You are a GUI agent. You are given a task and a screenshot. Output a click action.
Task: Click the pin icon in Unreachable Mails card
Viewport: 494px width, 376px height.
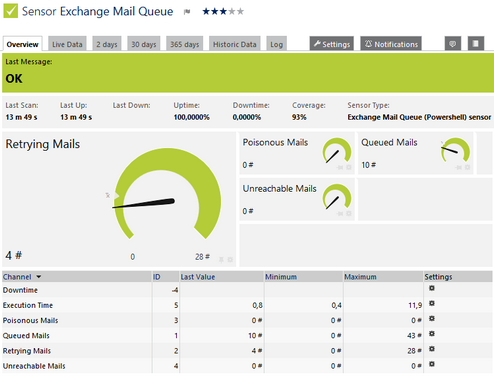click(x=340, y=213)
